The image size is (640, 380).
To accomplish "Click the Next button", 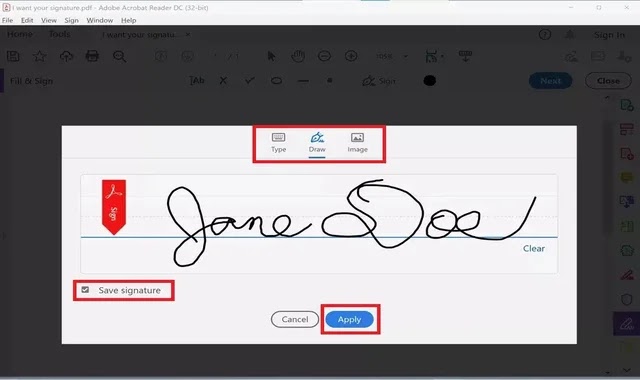I will [551, 81].
